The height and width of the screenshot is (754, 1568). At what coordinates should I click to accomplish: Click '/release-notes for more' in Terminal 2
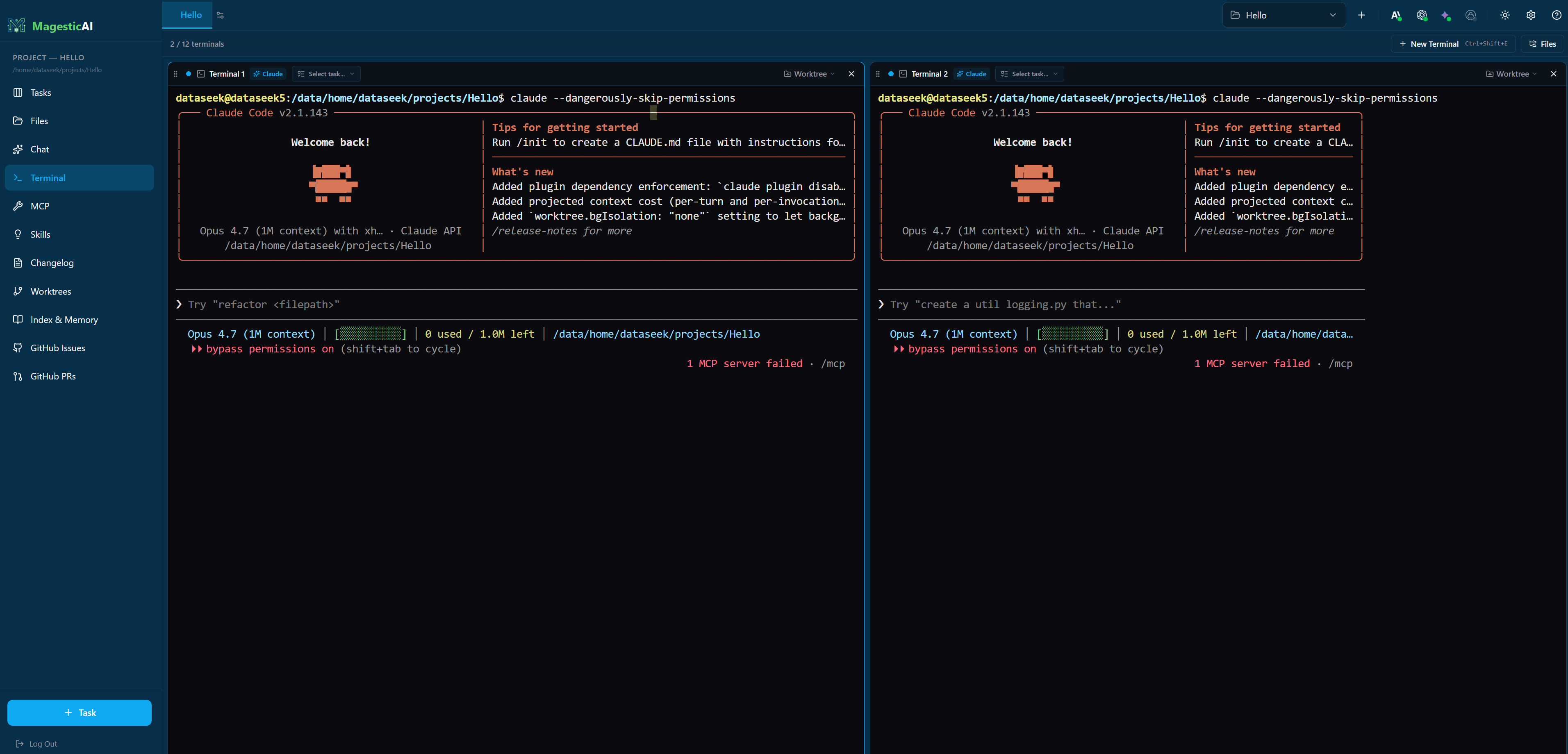point(1264,231)
